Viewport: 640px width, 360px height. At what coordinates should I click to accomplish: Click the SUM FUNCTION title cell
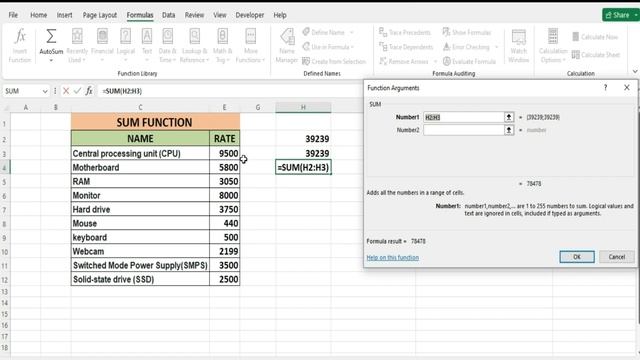(x=155, y=122)
